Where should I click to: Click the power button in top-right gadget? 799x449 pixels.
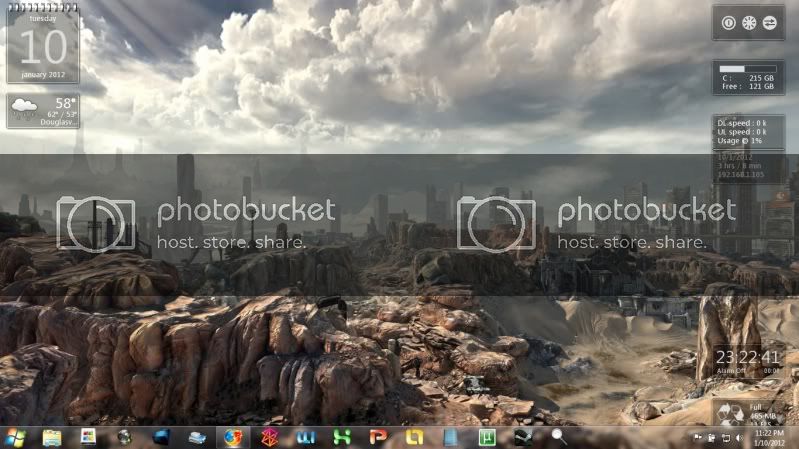pos(729,23)
